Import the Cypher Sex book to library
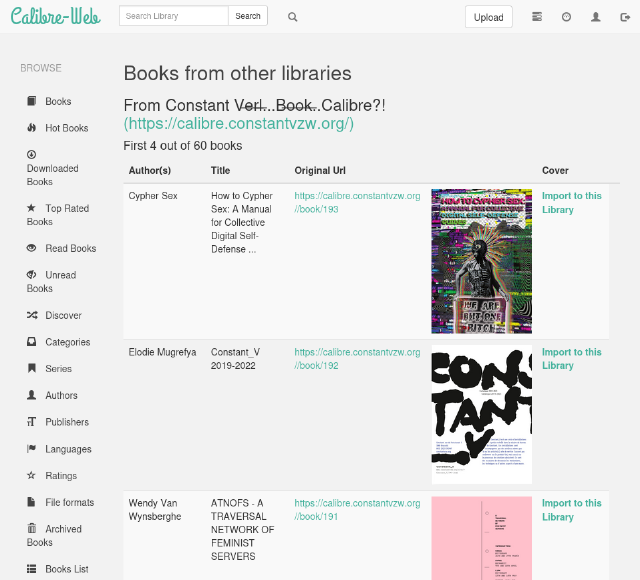This screenshot has width=640, height=580. (x=571, y=203)
